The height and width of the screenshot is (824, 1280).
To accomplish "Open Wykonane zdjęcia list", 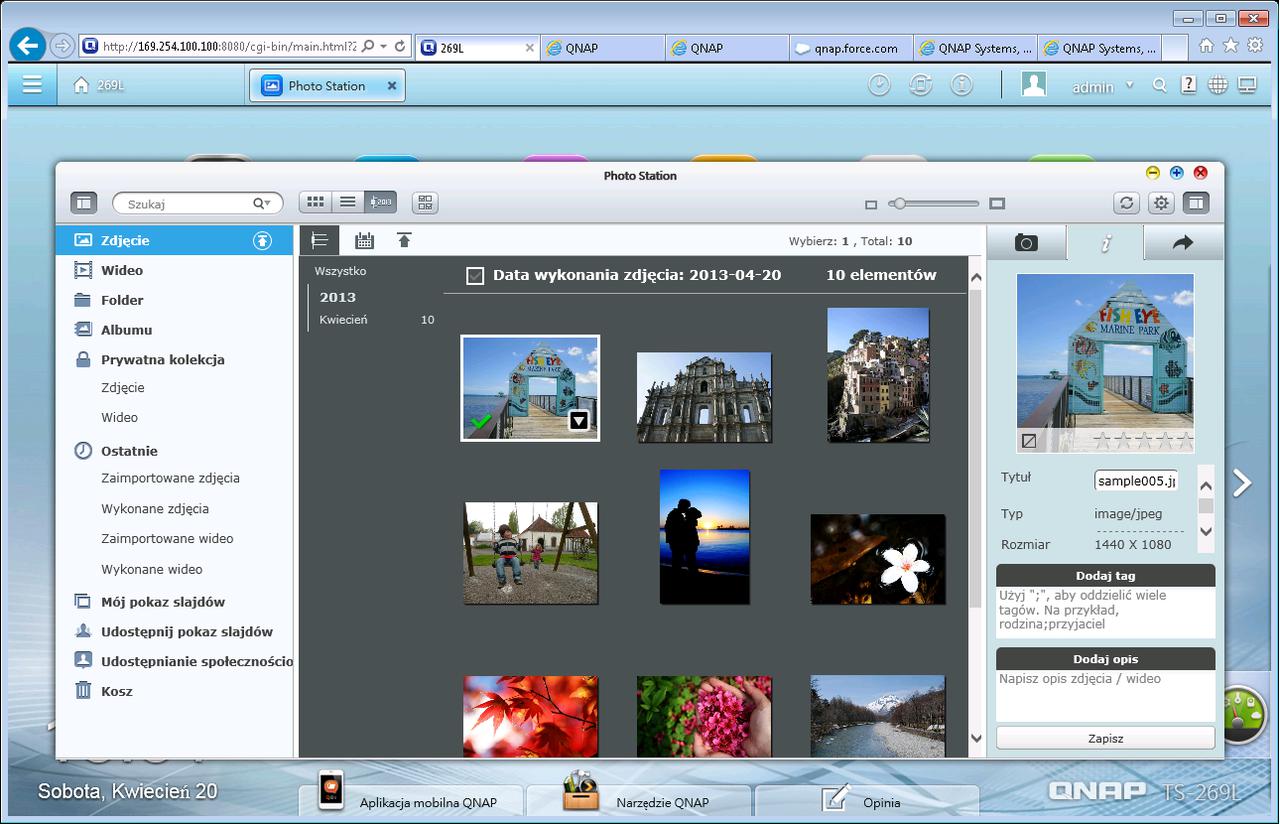I will tap(155, 509).
